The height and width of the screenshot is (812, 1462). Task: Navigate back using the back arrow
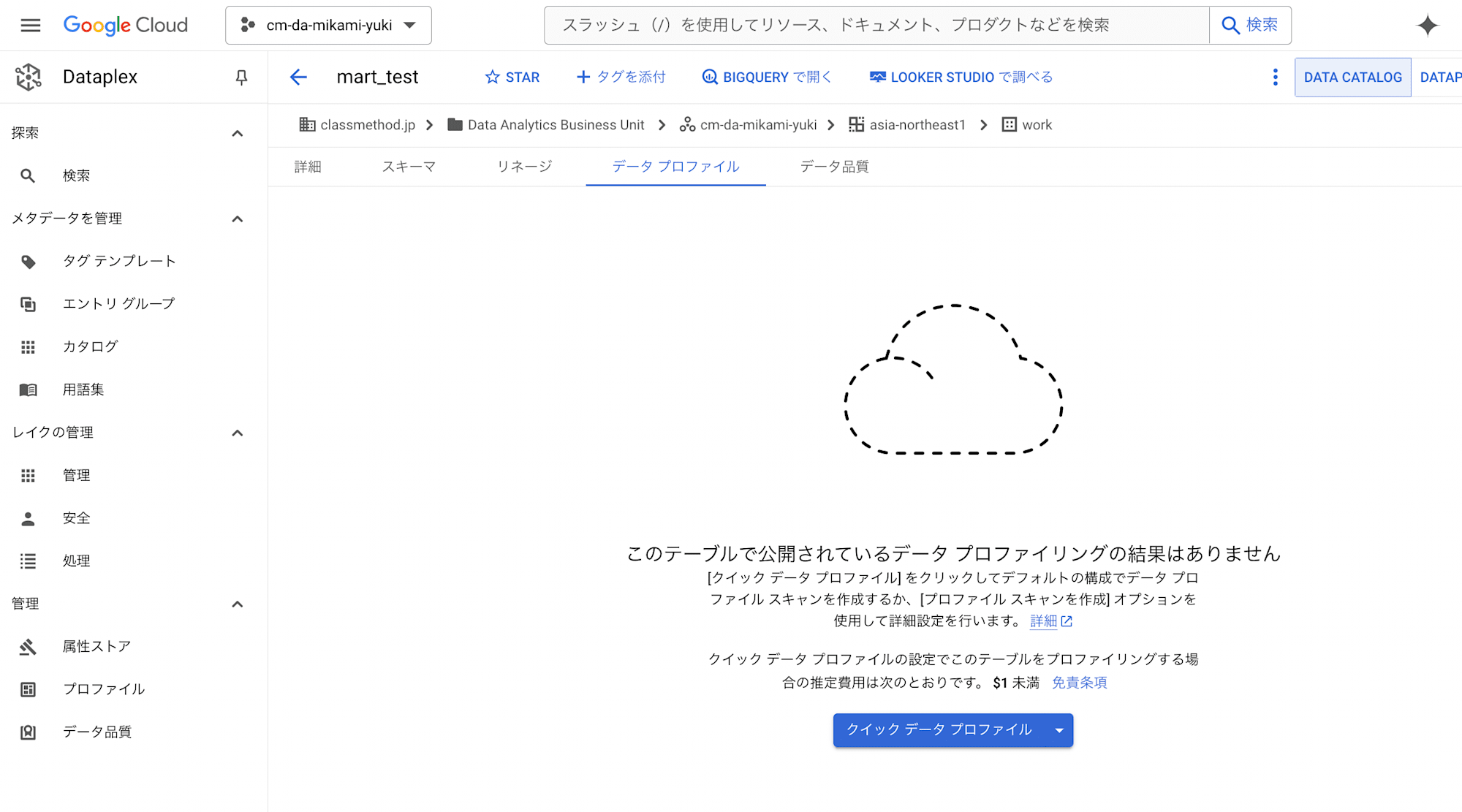pos(296,77)
